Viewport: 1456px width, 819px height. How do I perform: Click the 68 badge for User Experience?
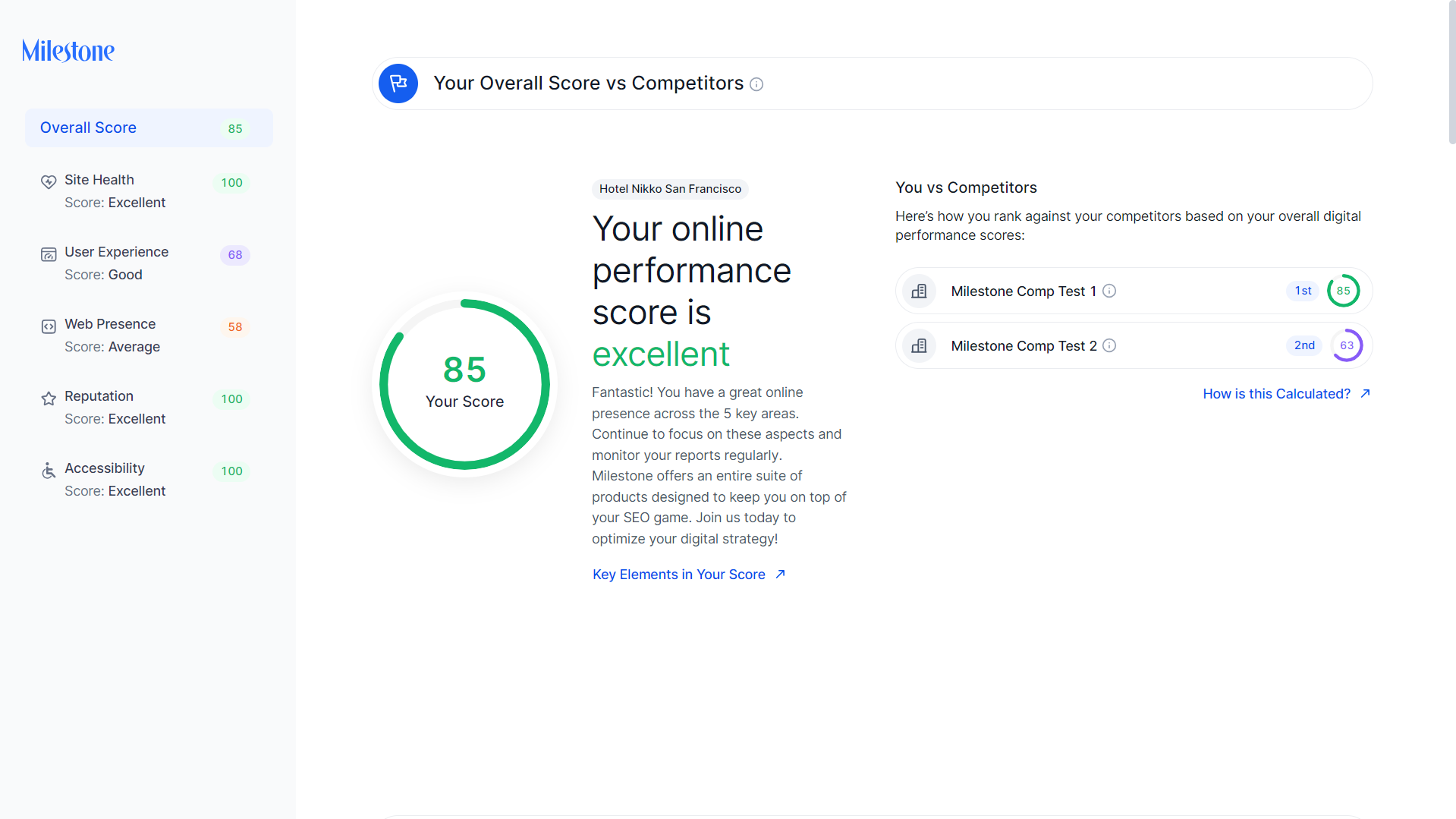click(235, 255)
